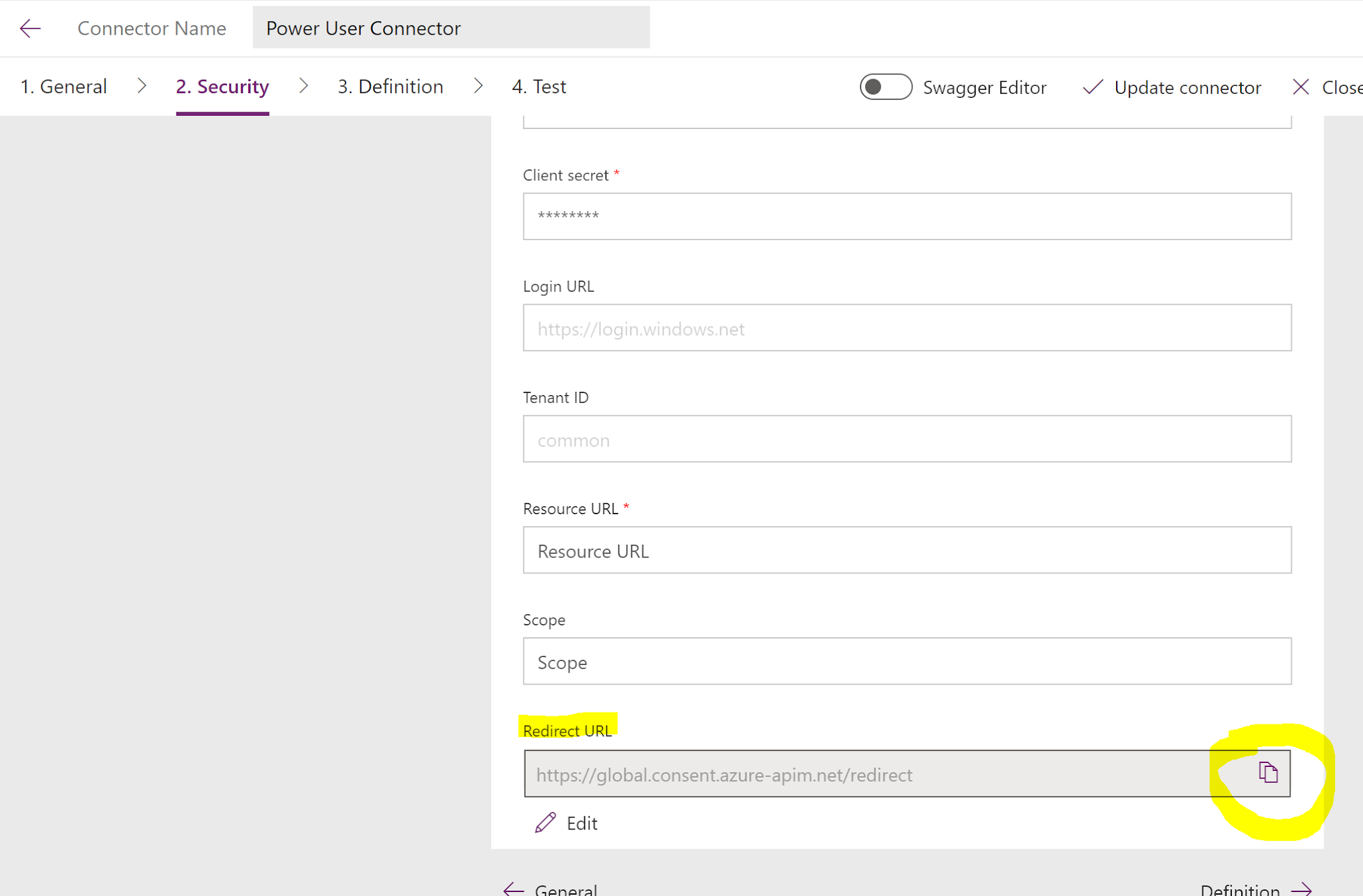Switch to the Test tab

pos(539,86)
